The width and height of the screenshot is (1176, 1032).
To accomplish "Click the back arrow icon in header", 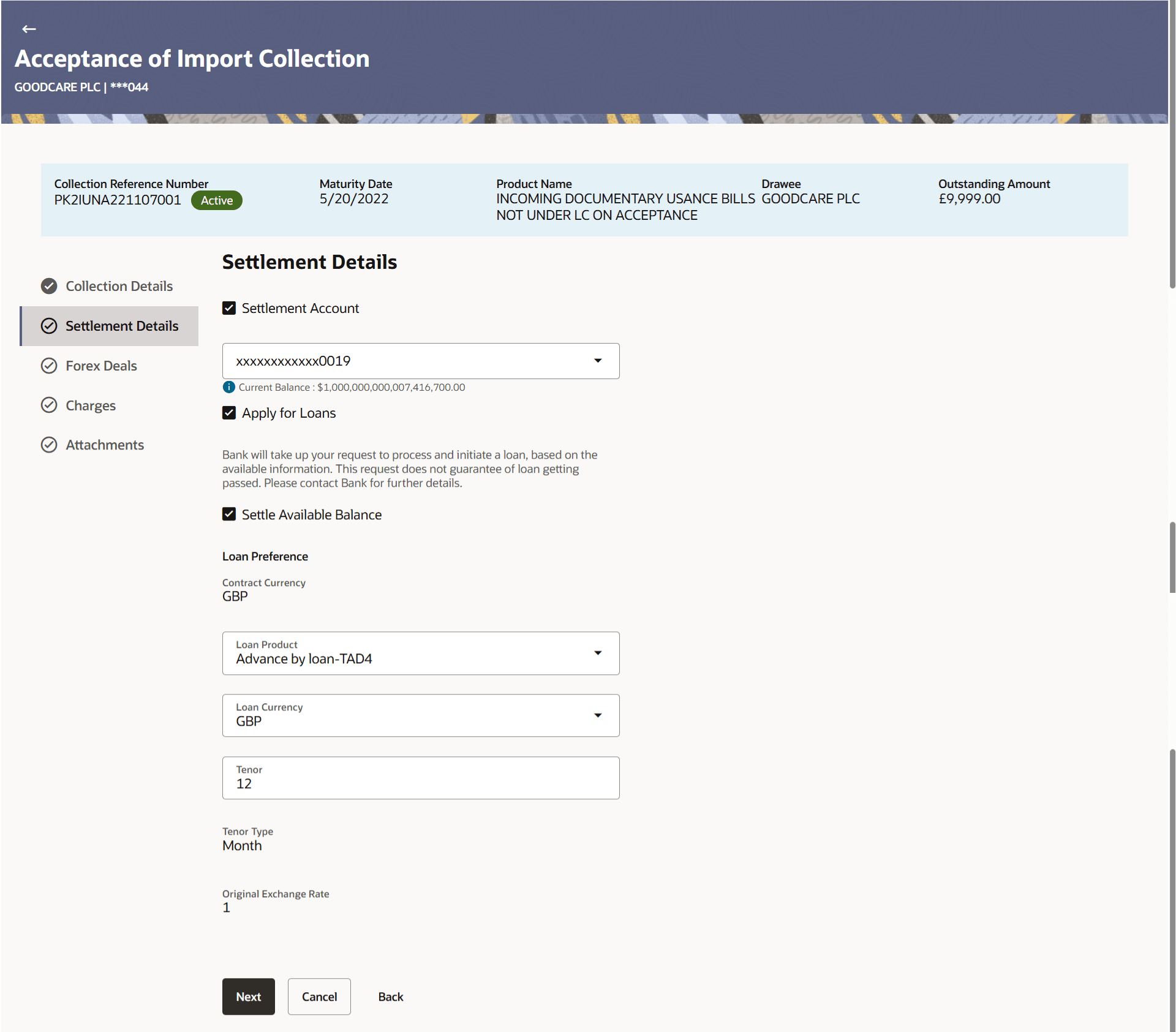I will pyautogui.click(x=29, y=29).
